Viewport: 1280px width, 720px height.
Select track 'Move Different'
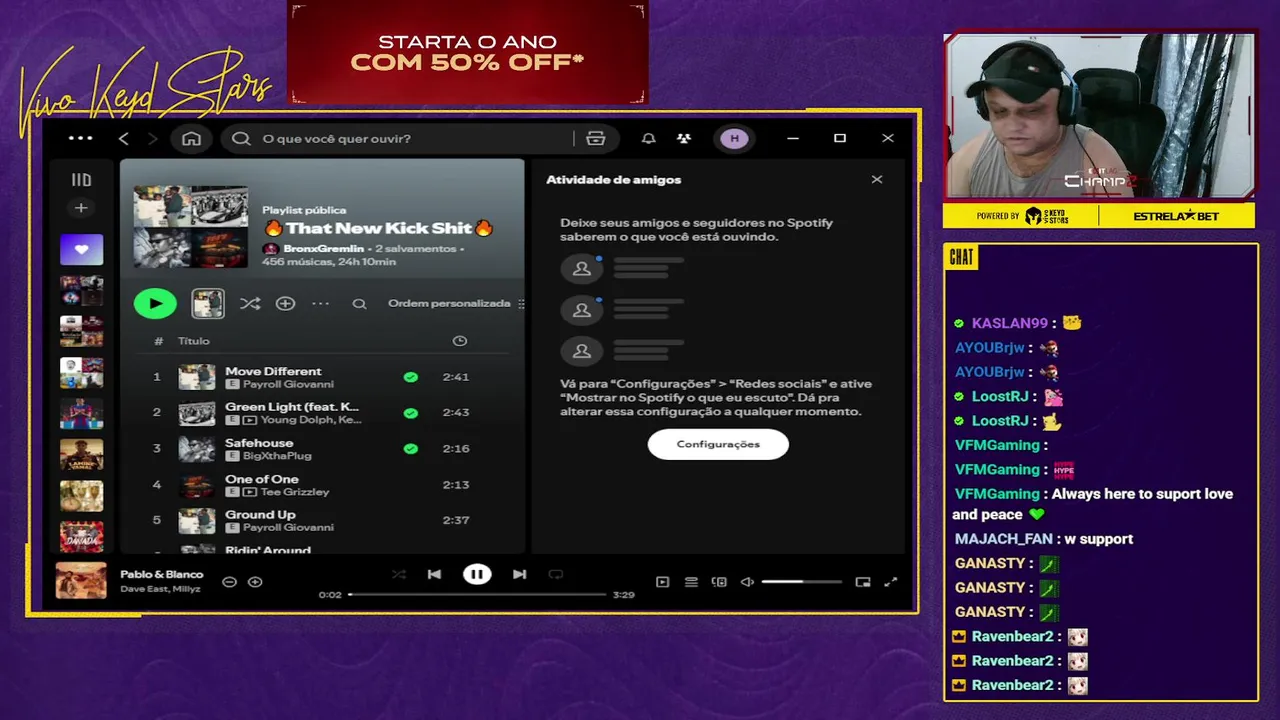[x=273, y=371]
